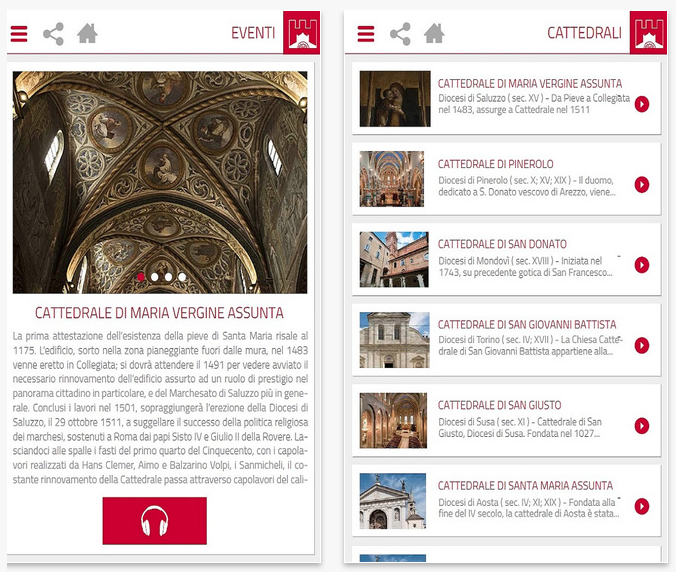This screenshot has width=676, height=572.
Task: Open 'CATTEDRALE DI SANTA MARIA ASSUNTA' title
Action: (x=525, y=485)
